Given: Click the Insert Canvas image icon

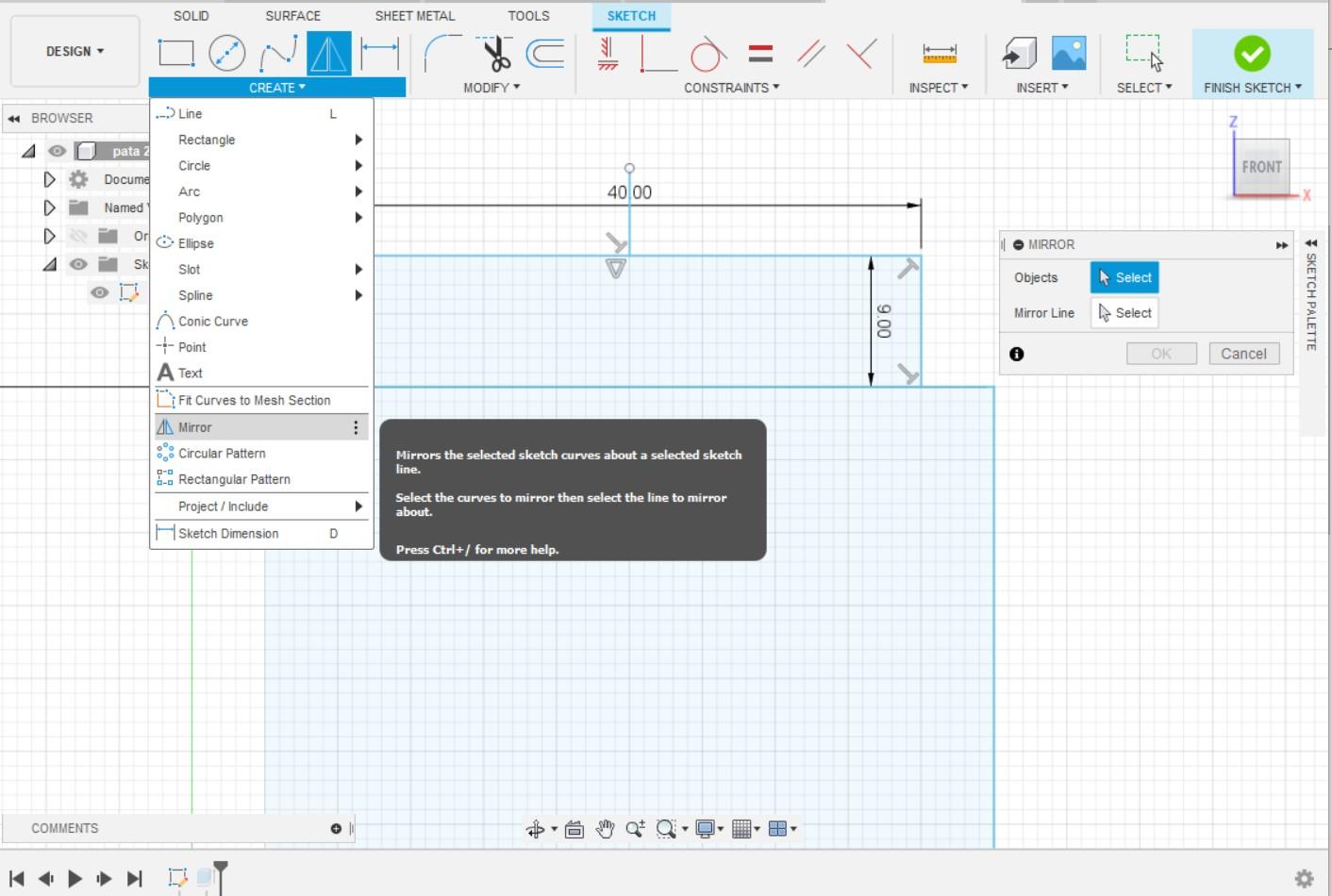Looking at the screenshot, I should 1069,54.
